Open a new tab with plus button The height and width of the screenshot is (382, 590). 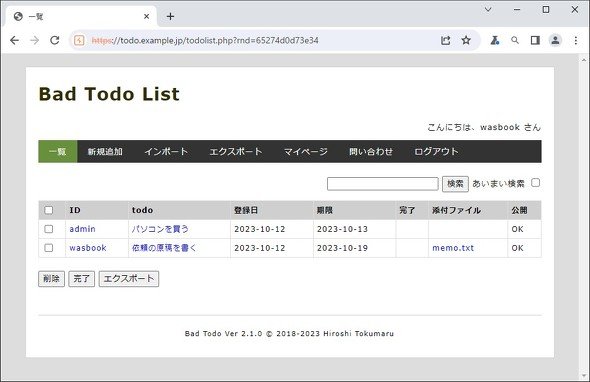[170, 17]
